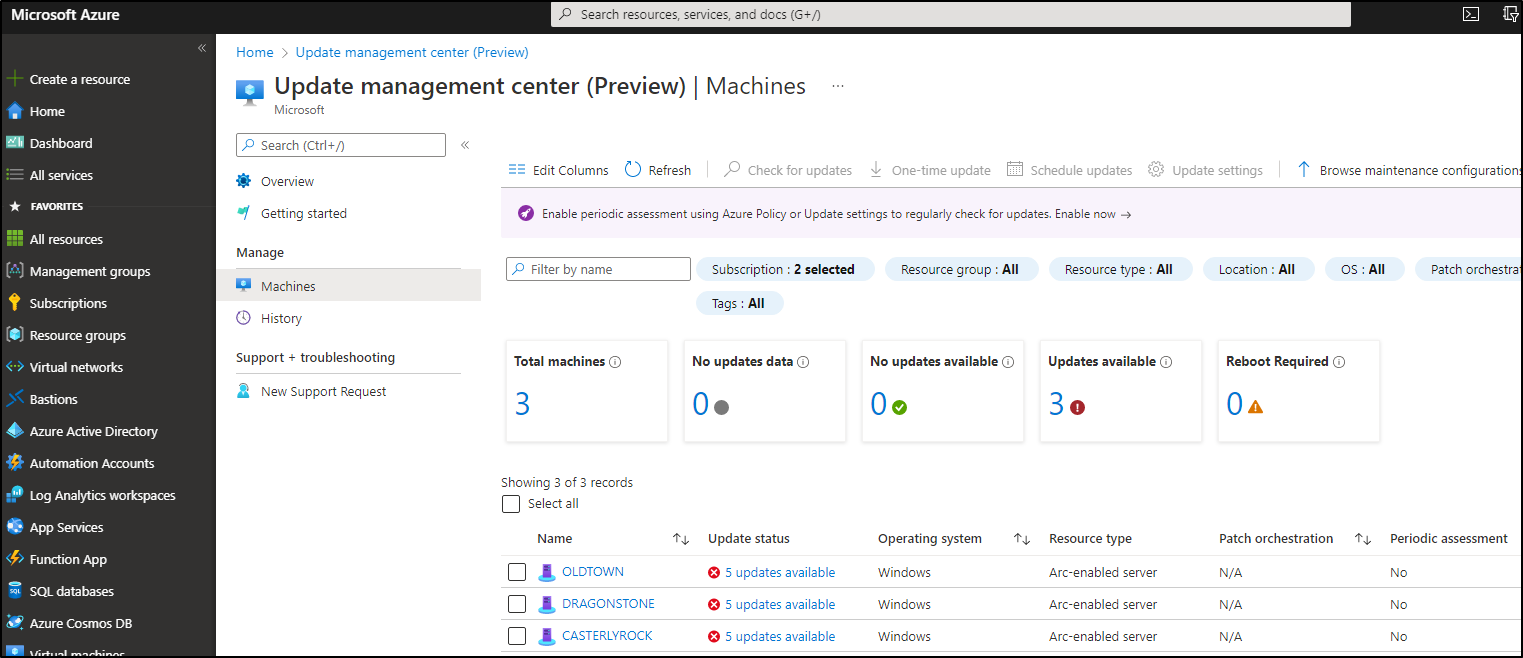Click Reboot Required info icon
The height and width of the screenshot is (658, 1523).
[1339, 362]
